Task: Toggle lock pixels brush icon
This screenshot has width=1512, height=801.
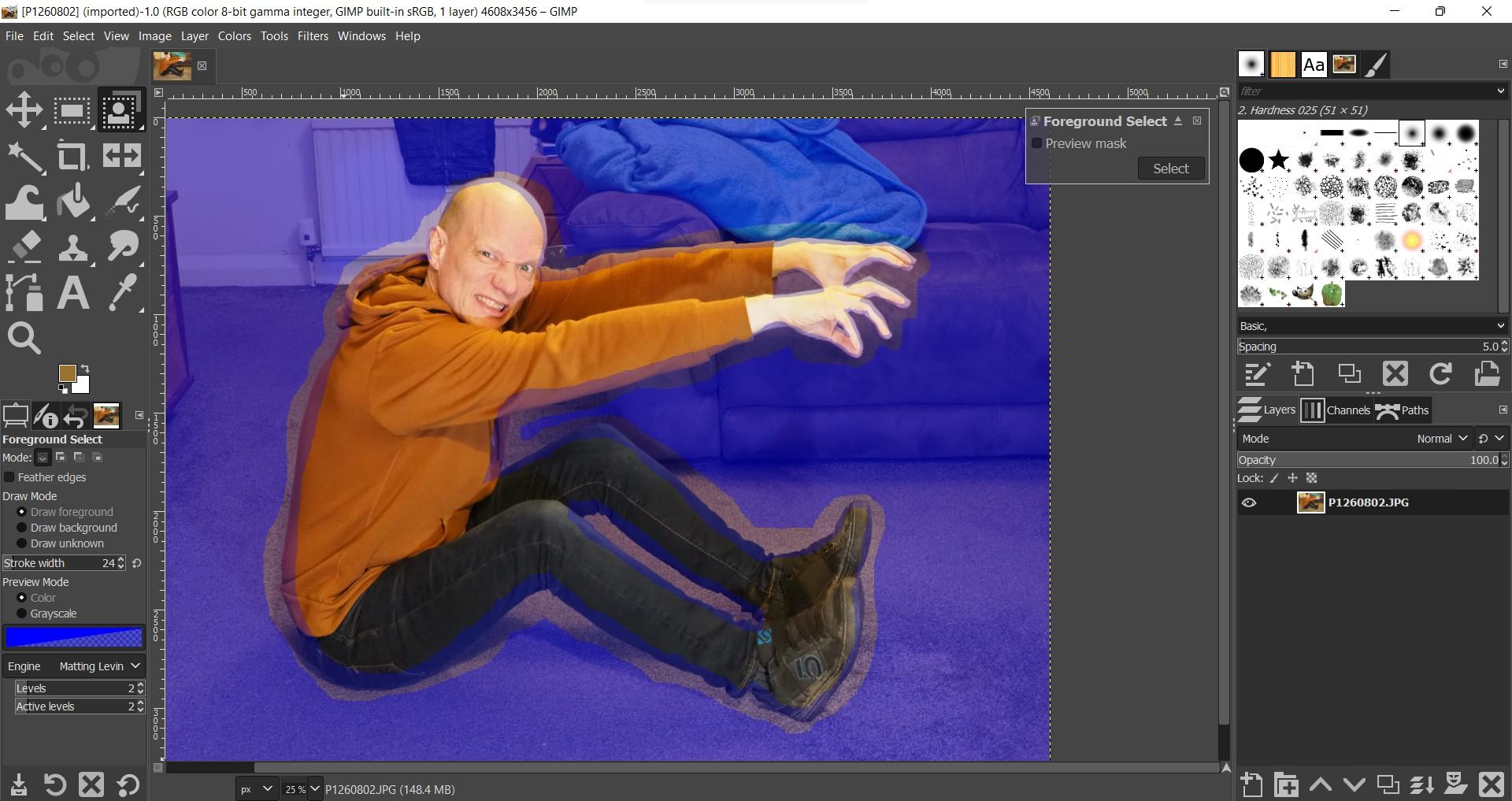Action: (x=1274, y=478)
